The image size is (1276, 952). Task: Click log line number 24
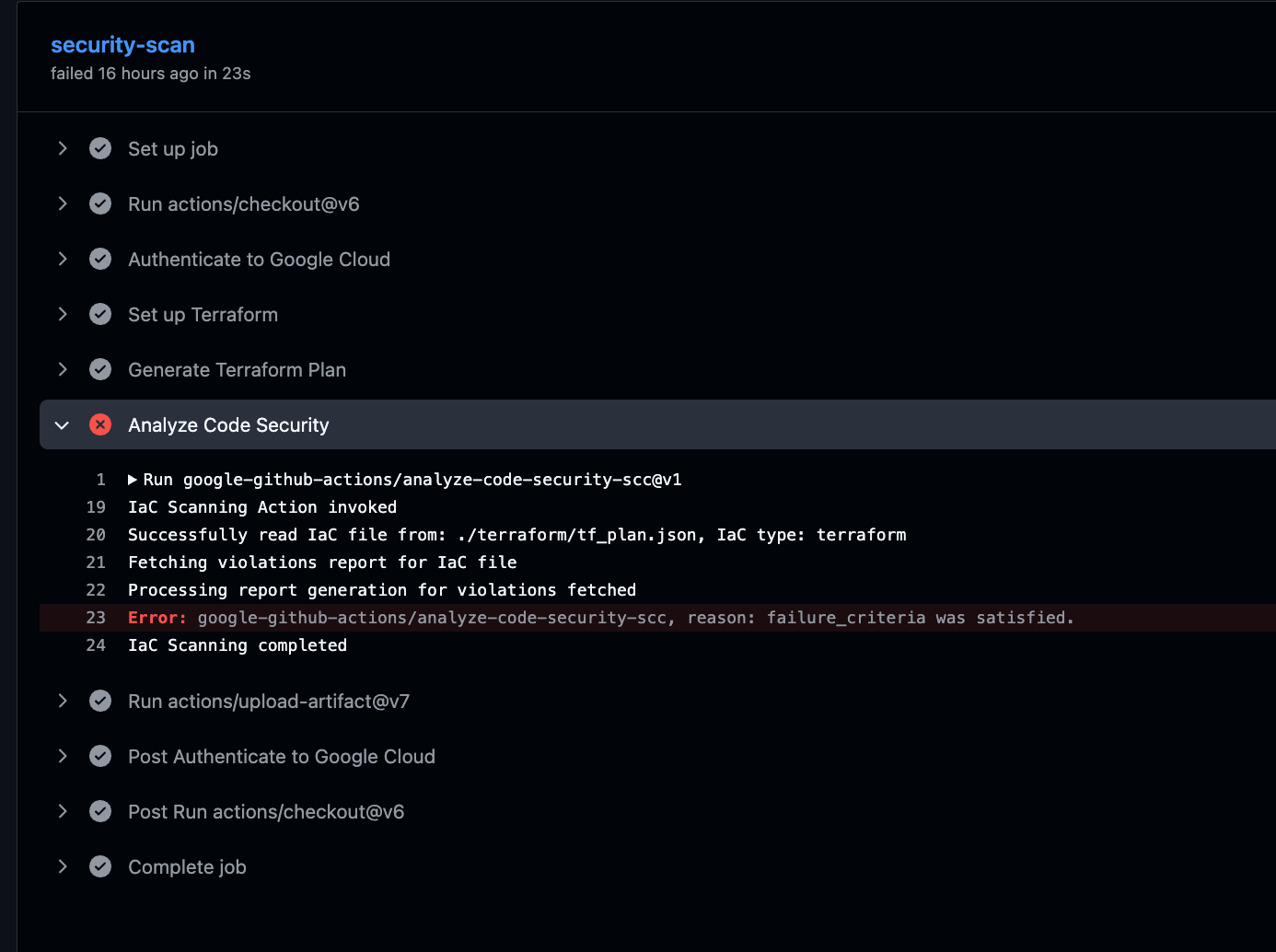tap(96, 645)
